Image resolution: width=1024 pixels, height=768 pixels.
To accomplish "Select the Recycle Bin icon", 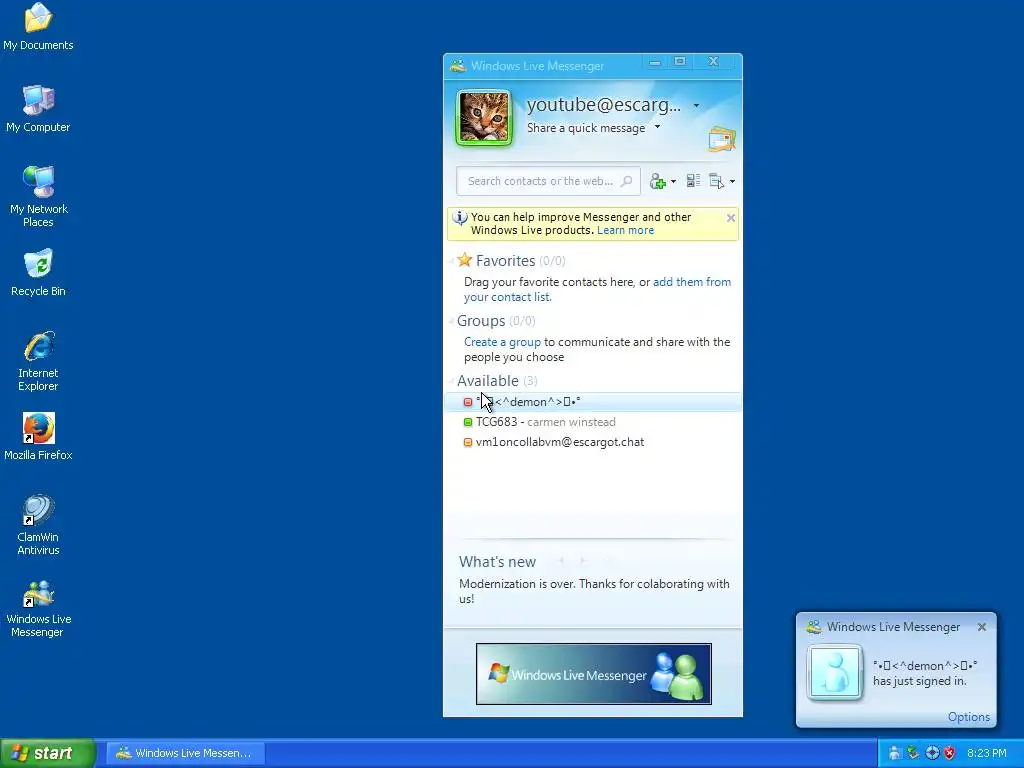I will [39, 272].
